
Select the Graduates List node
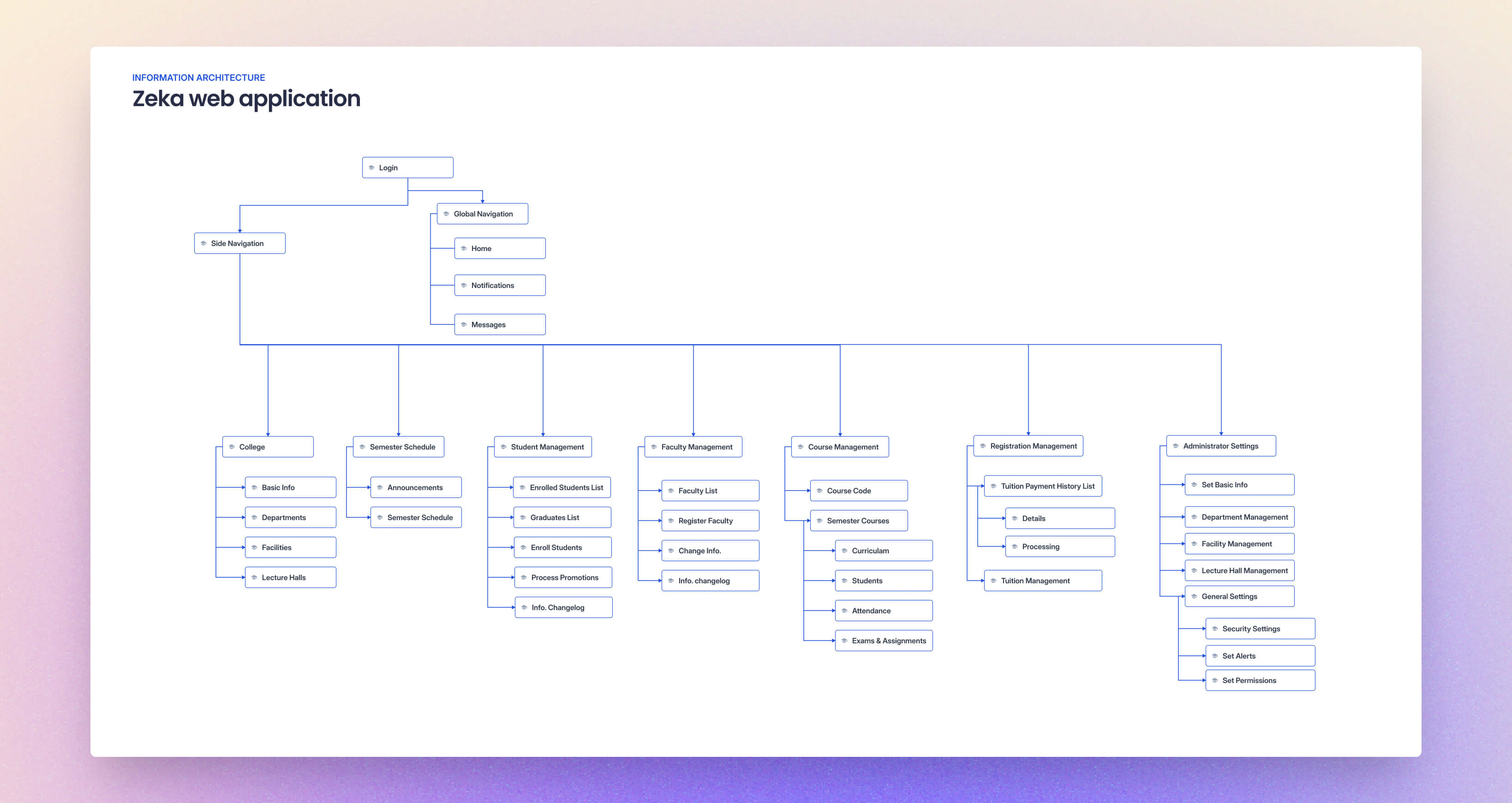tap(562, 518)
